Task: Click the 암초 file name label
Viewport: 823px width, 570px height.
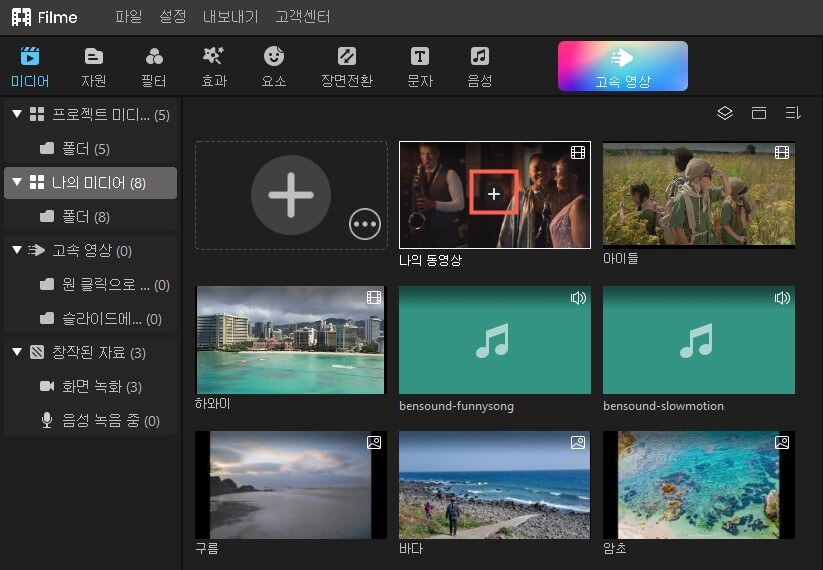Action: click(615, 548)
